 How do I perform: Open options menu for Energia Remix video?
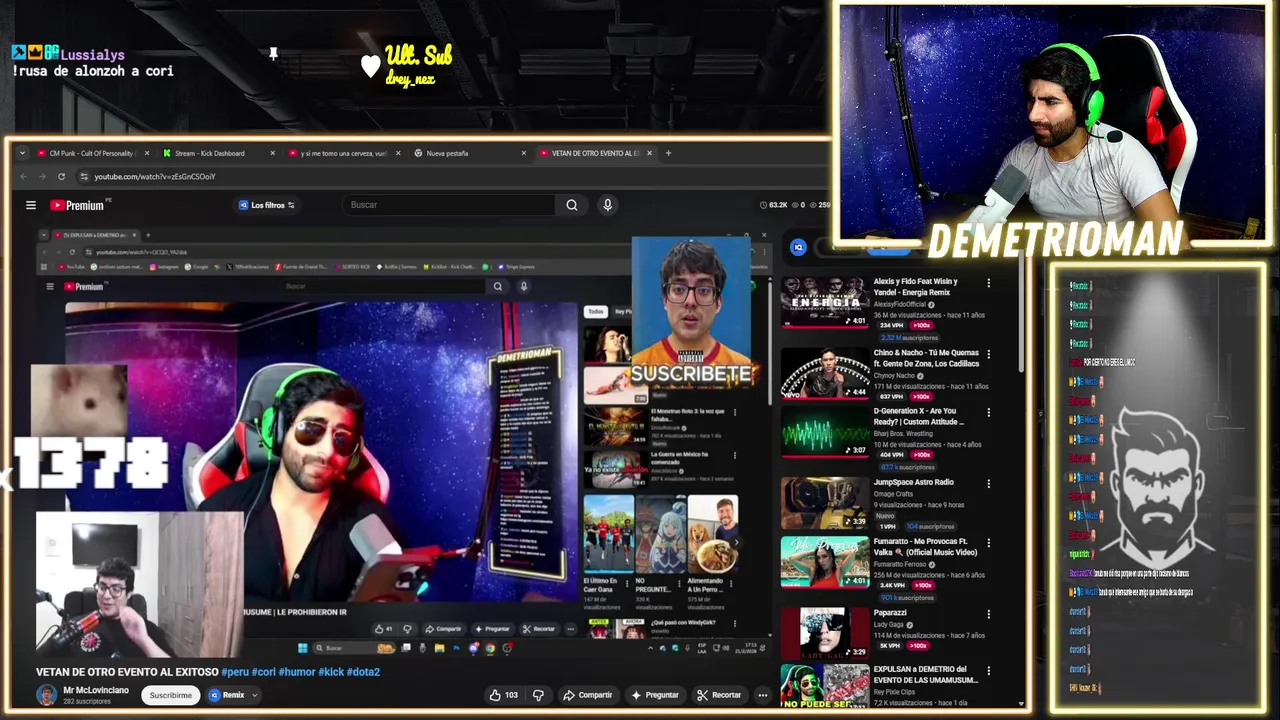989,283
